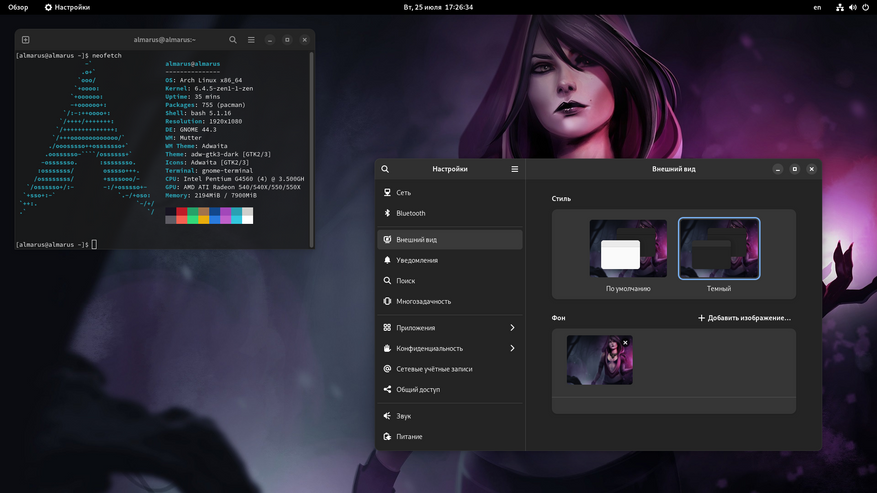877x493 pixels.
Task: Click the Фон section heading
Action: (558, 318)
